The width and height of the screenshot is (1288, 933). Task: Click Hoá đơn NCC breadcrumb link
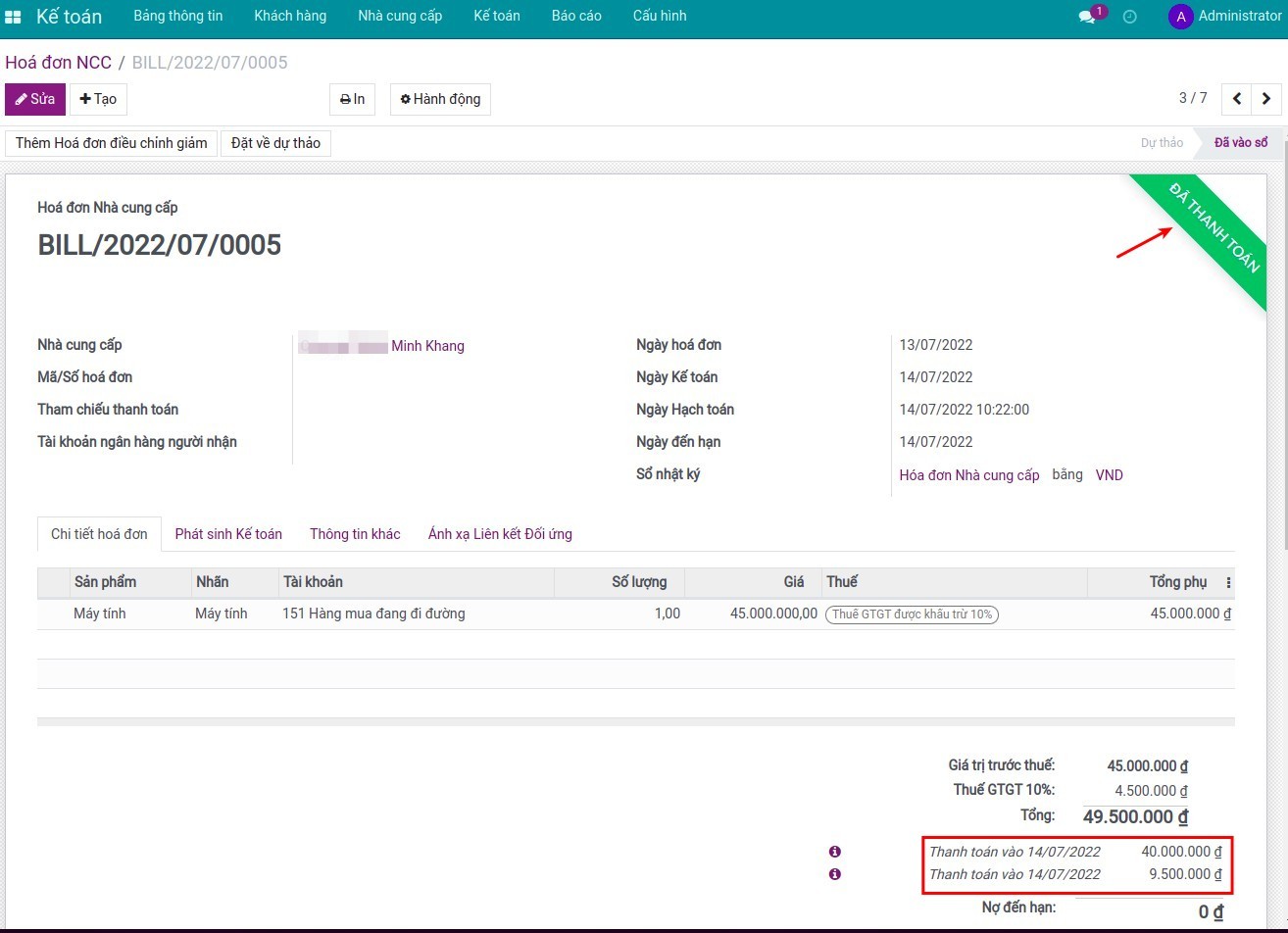click(59, 63)
